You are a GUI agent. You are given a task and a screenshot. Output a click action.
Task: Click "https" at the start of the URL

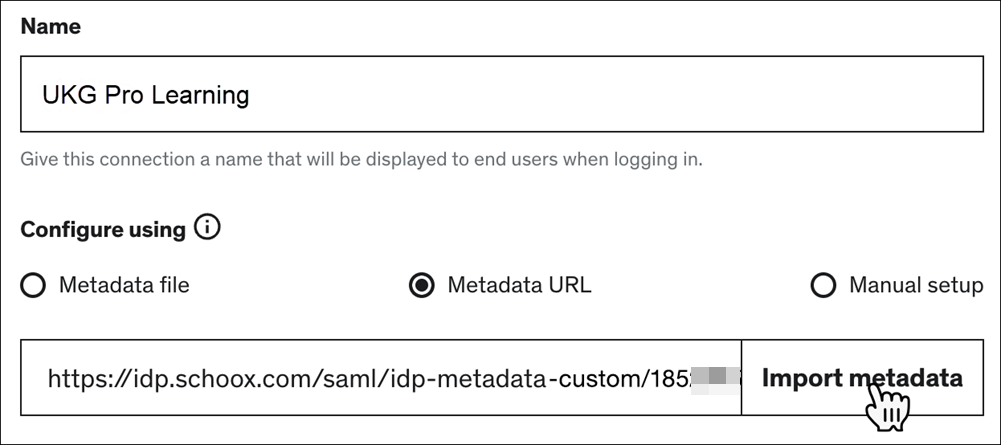pos(72,378)
